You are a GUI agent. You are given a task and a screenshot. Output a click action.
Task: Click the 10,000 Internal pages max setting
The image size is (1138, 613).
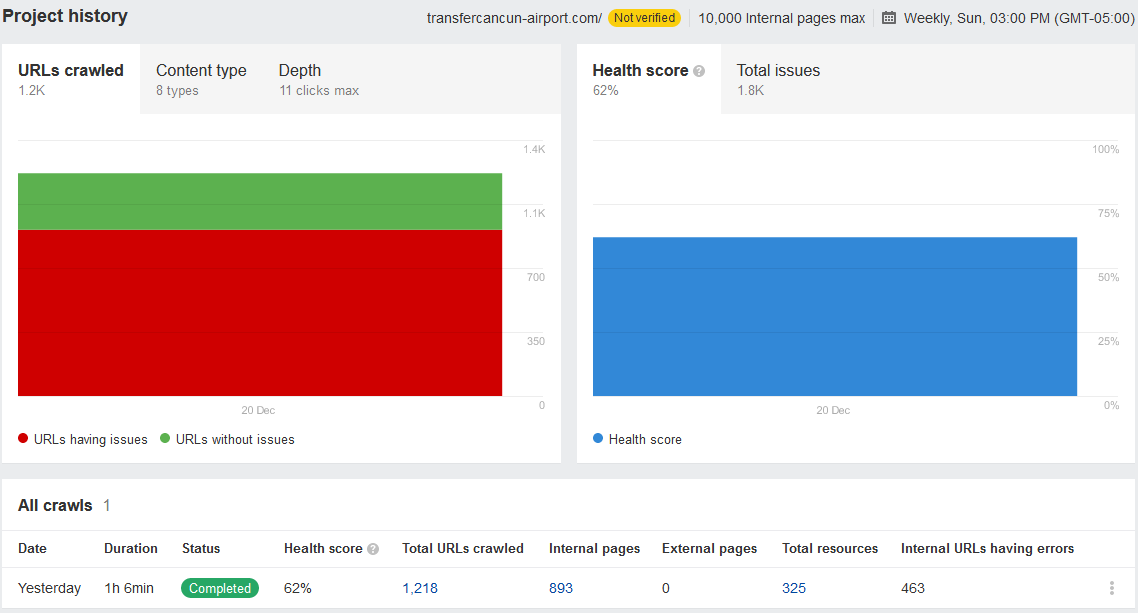781,18
